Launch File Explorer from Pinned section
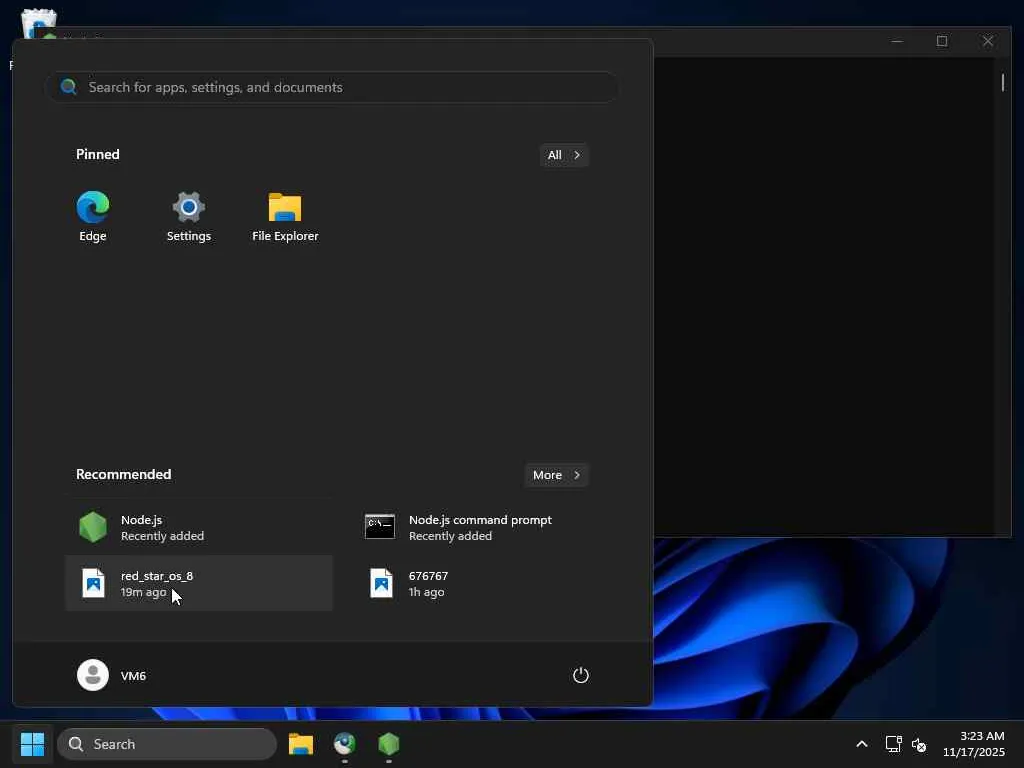Screen dimensions: 1024x768 (x=285, y=216)
